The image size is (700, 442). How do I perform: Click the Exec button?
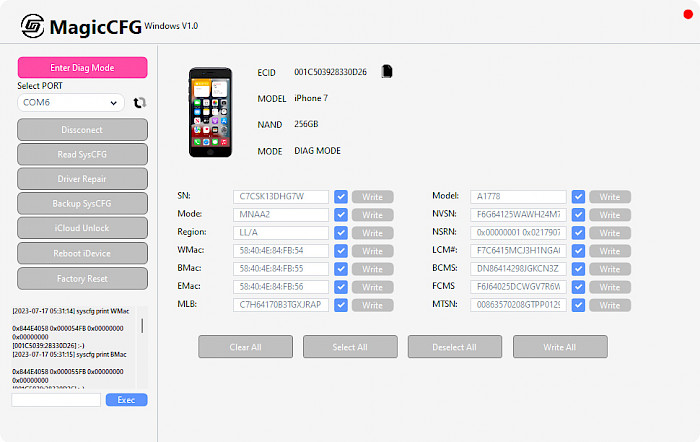tap(126, 400)
